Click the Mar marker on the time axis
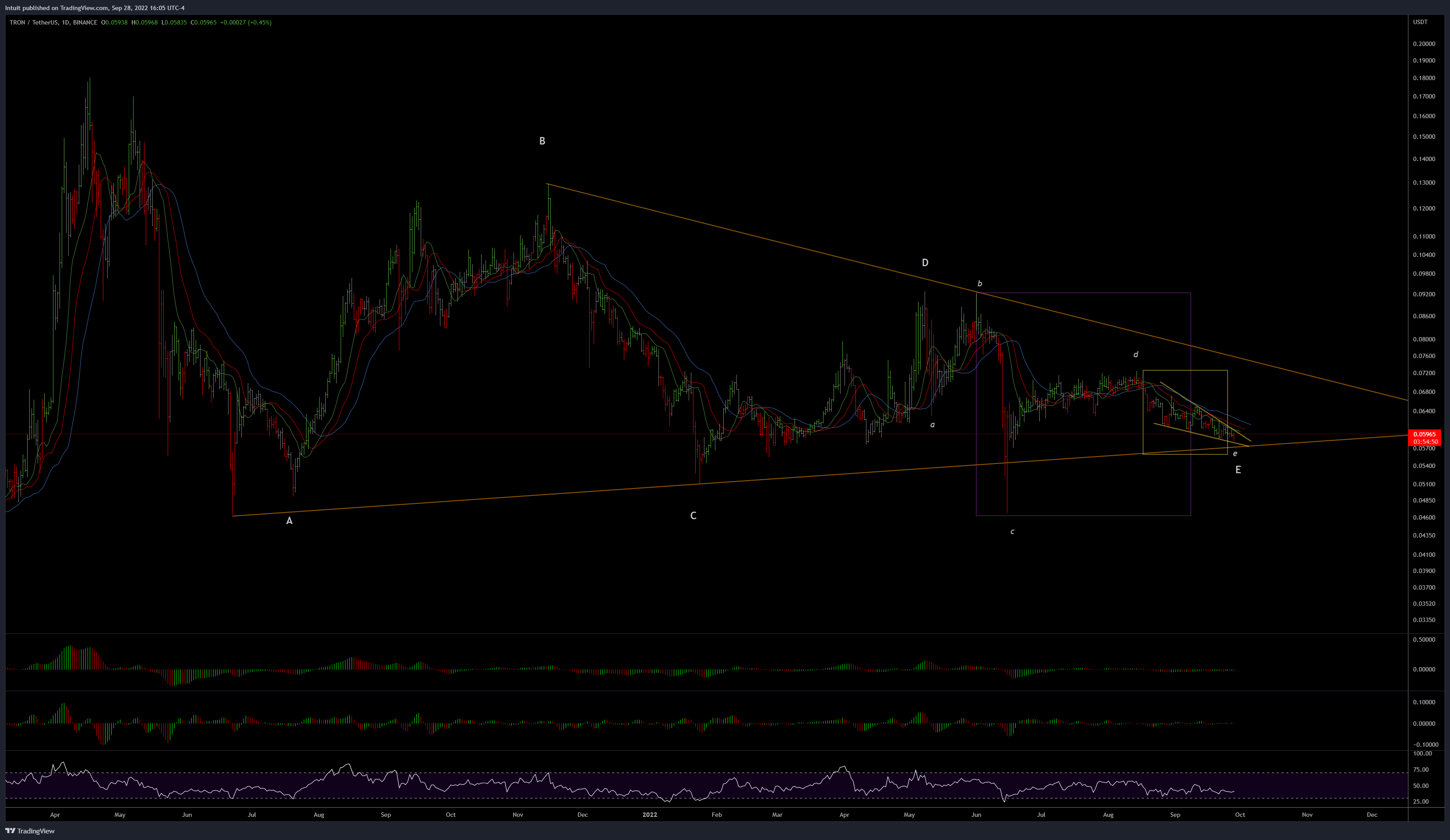This screenshot has width=1450, height=840. click(x=778, y=815)
